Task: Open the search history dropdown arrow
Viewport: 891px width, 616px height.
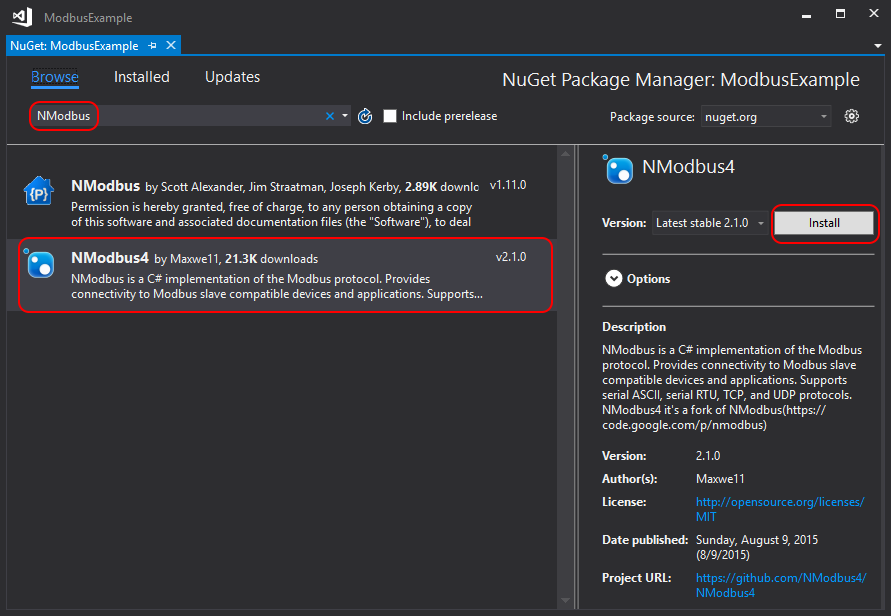Action: pos(345,116)
